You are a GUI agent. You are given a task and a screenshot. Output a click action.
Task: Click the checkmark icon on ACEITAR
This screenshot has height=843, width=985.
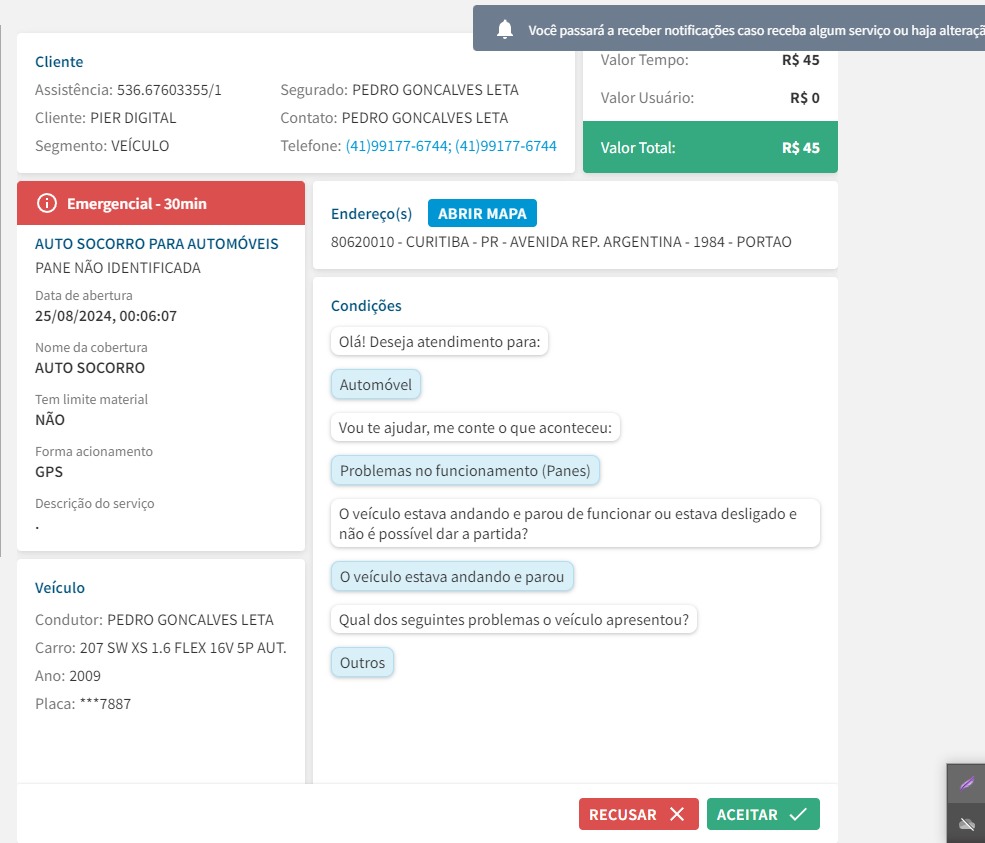(798, 814)
